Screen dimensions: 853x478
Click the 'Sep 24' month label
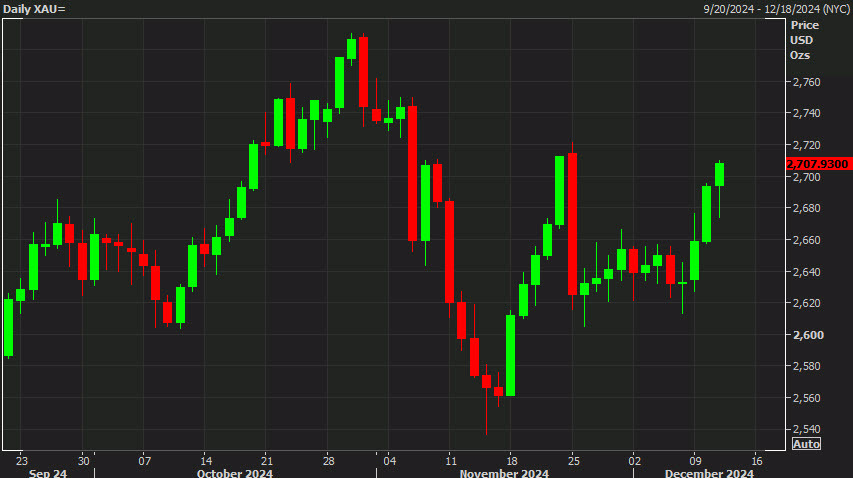(x=47, y=473)
